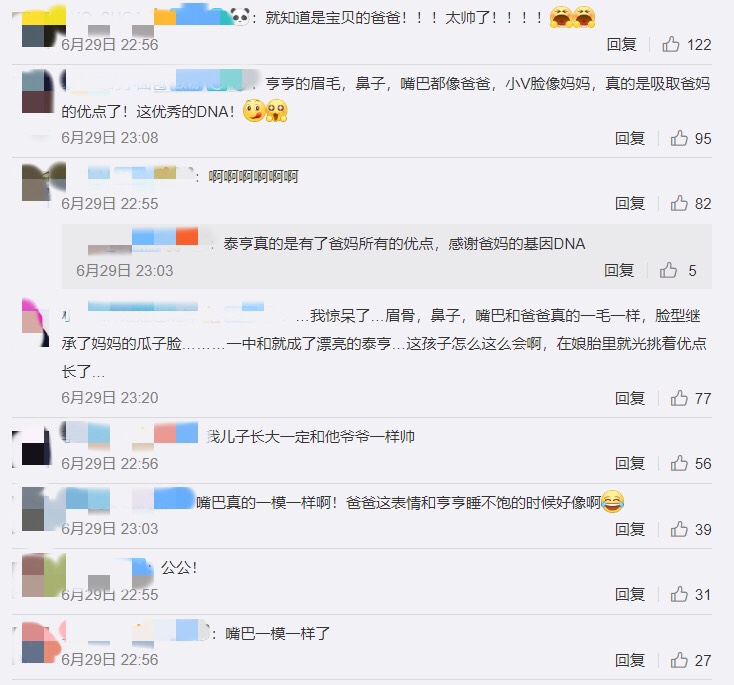Like the nested reply with 5 likes
This screenshot has height=685, width=734.
[x=668, y=270]
